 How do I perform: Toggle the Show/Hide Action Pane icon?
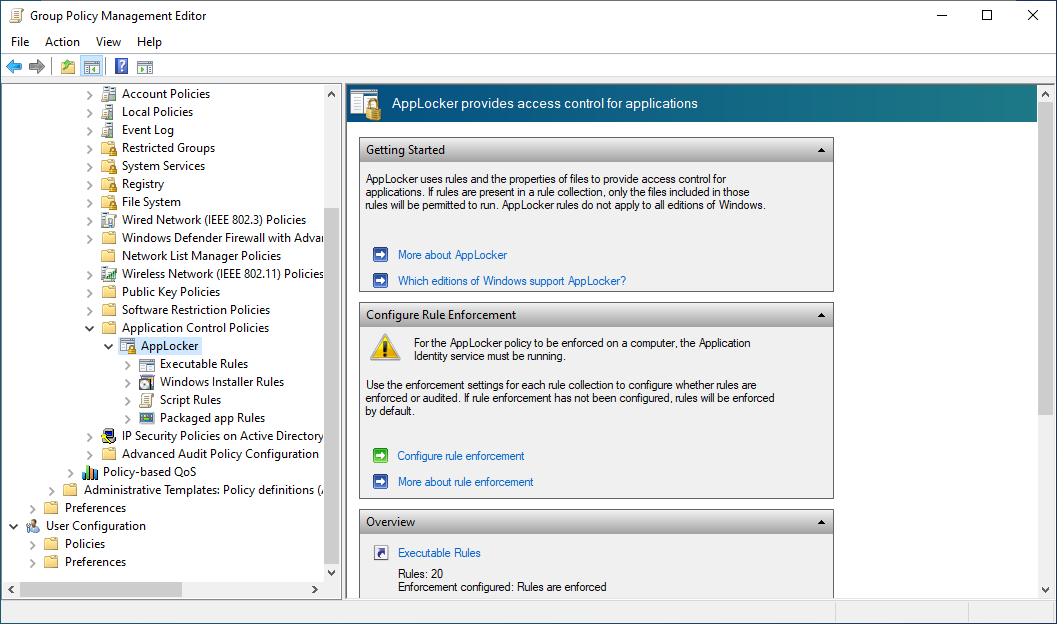(145, 66)
